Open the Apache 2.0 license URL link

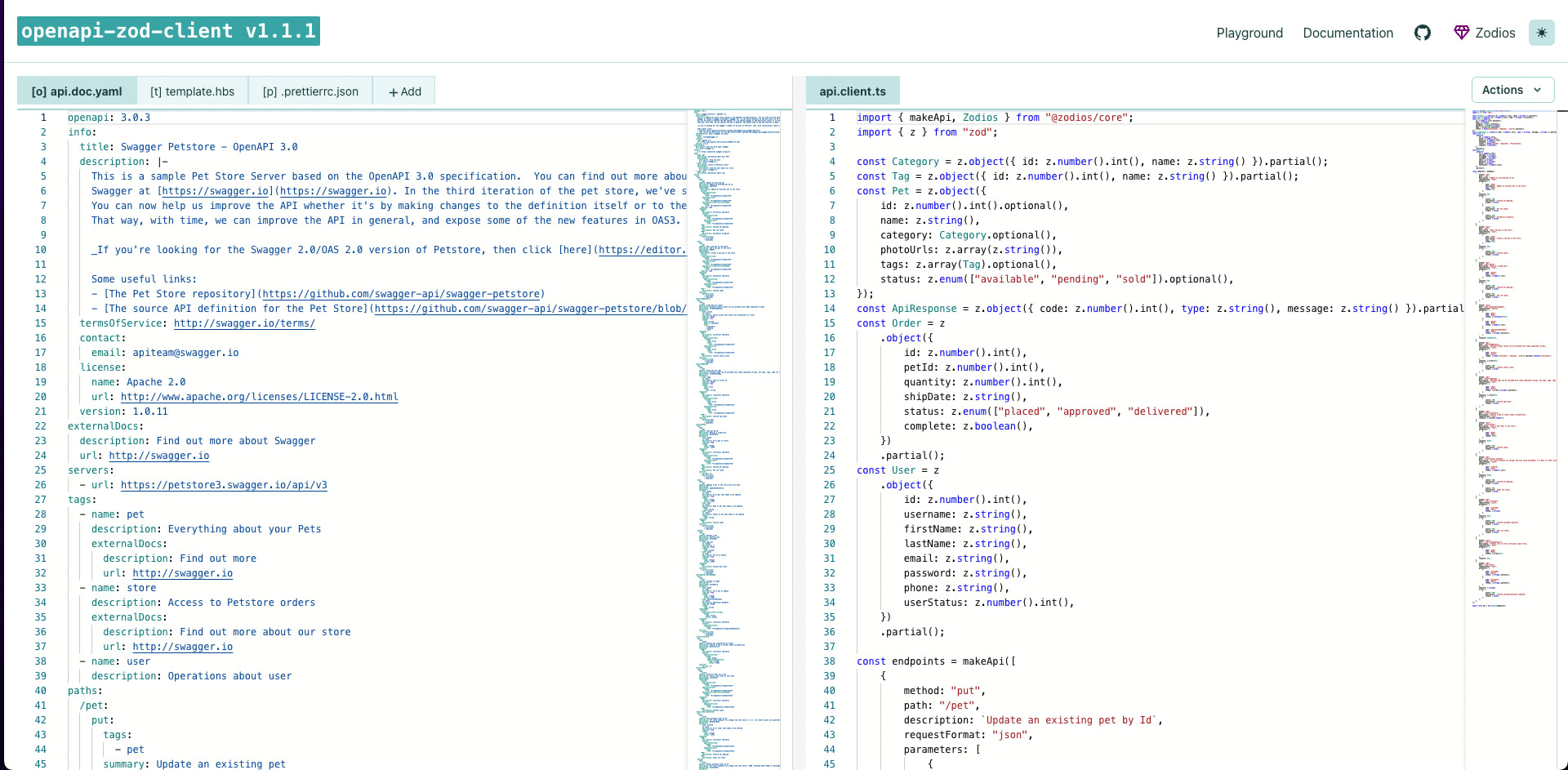259,397
